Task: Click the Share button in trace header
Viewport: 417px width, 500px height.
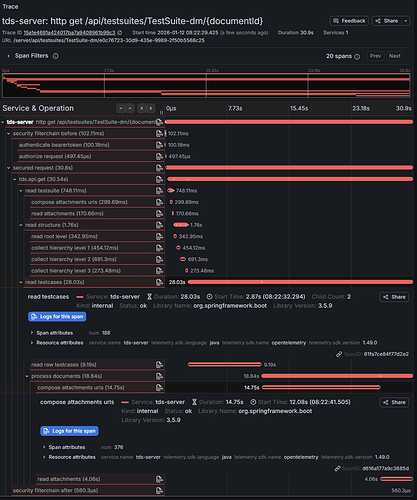Action: (387, 21)
